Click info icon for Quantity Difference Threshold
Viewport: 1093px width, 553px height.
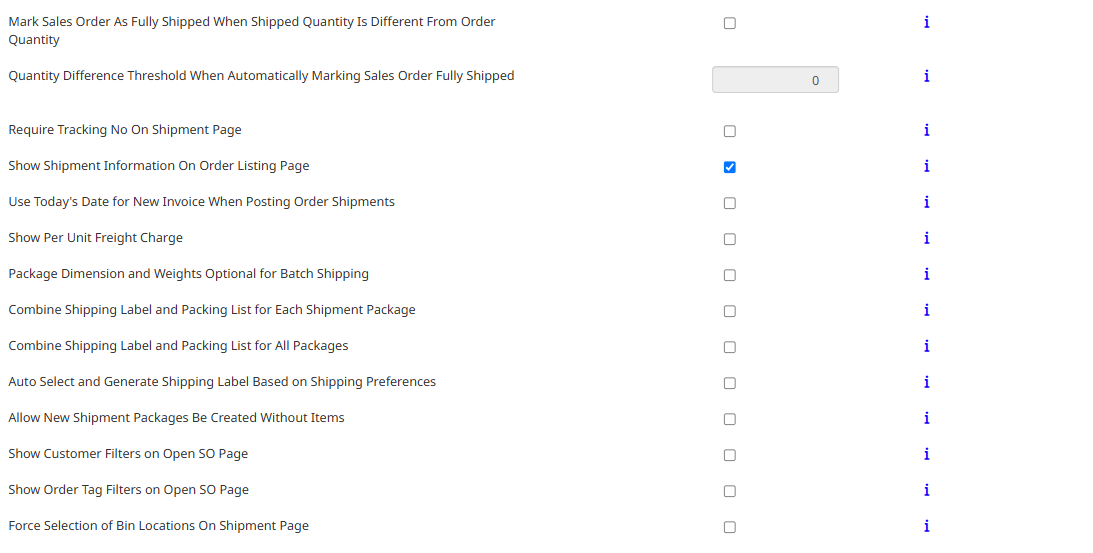point(926,76)
